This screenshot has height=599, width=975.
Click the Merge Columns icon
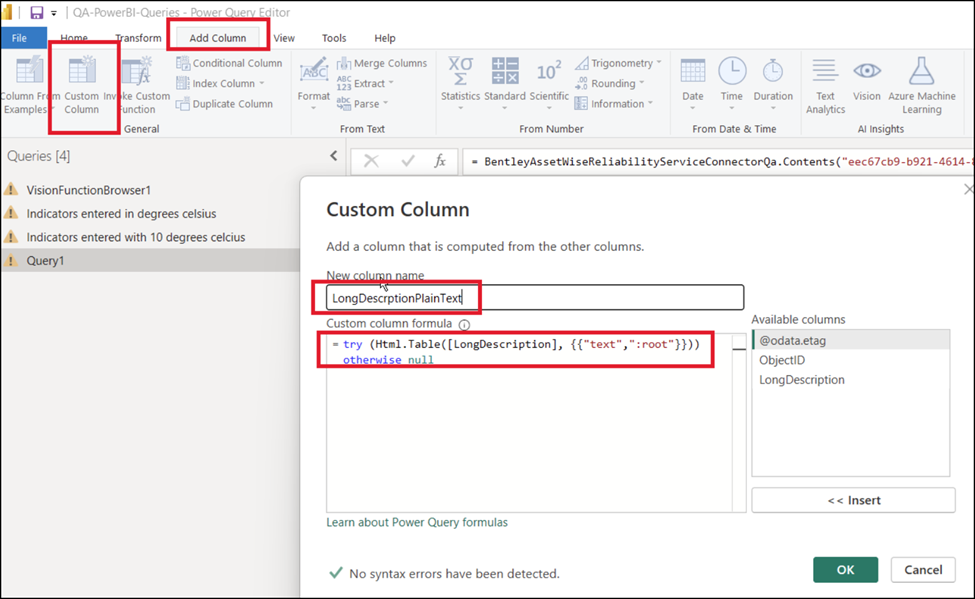344,63
